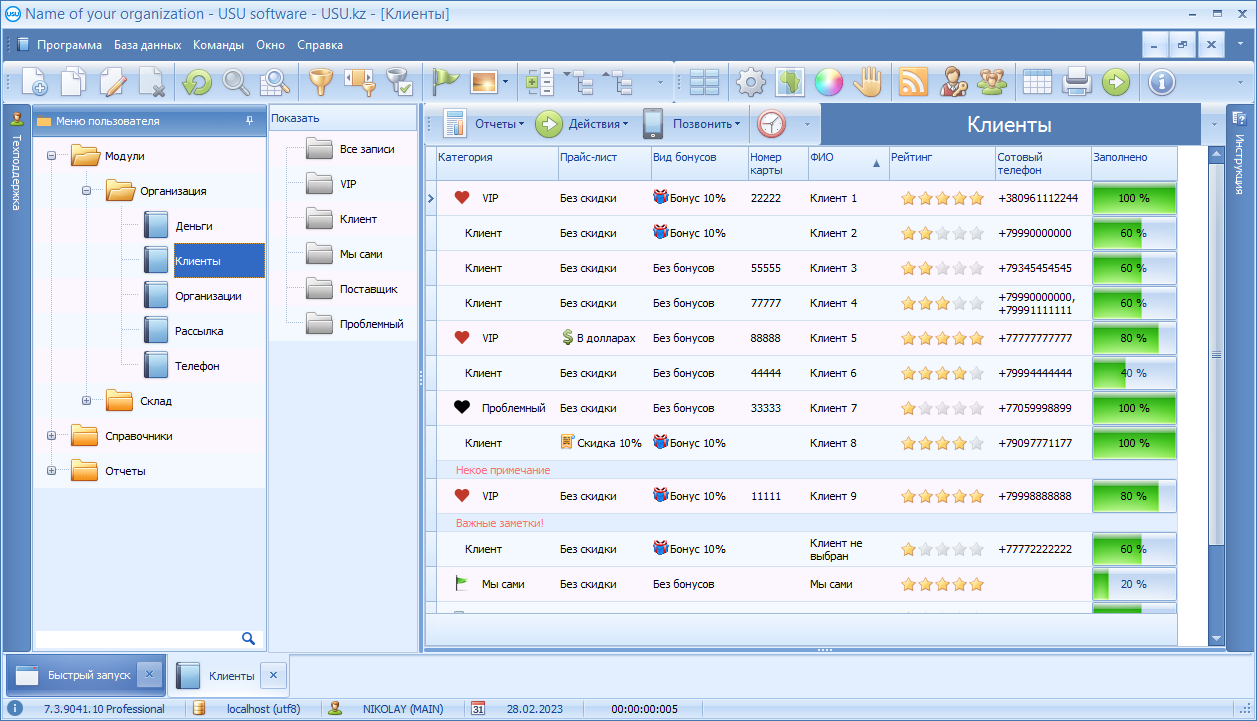
Task: Switch to the Быстрый запуск tab
Action: tap(88, 675)
